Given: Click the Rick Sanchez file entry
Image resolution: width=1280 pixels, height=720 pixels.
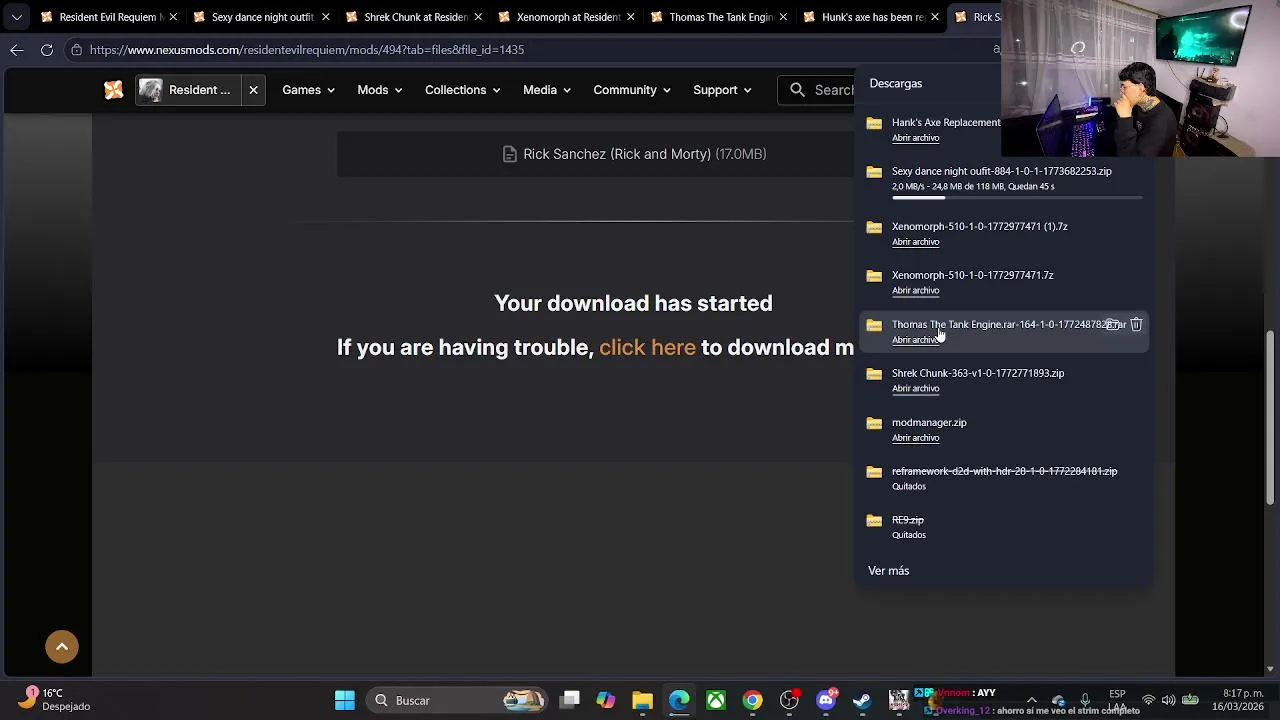Looking at the screenshot, I should click(x=634, y=154).
